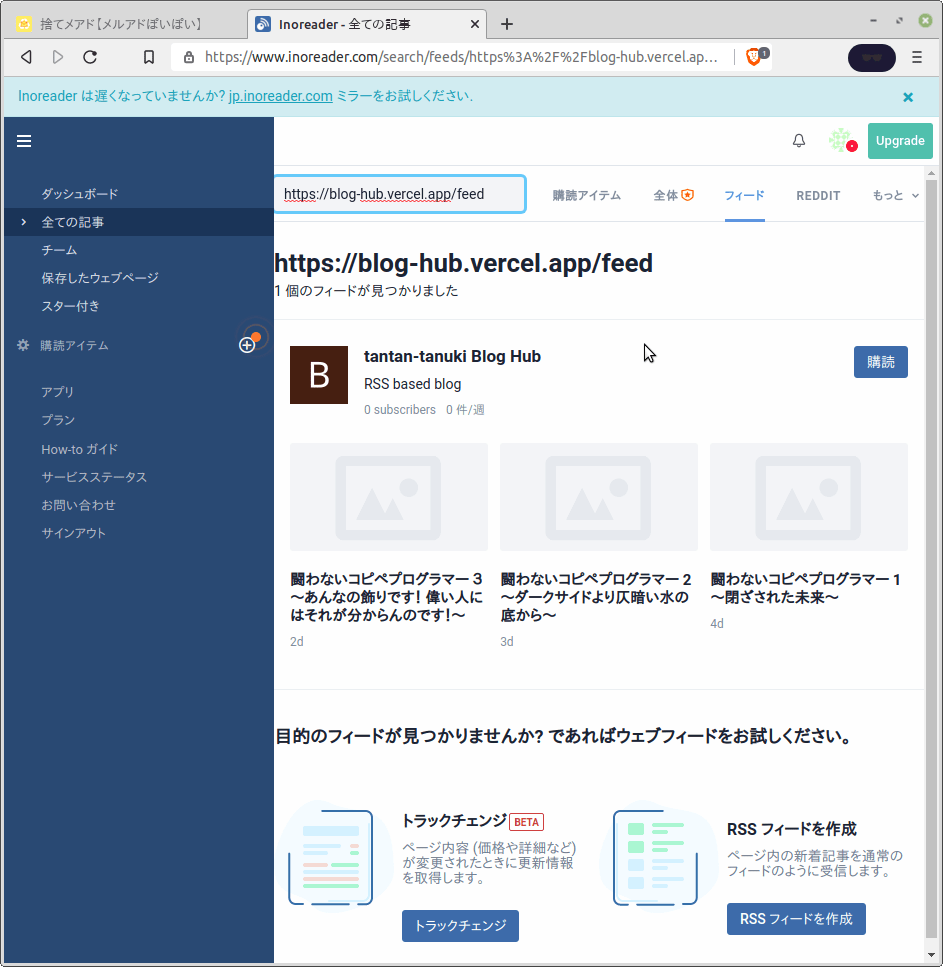This screenshot has width=943, height=967.
Task: Open スター付き in the sidebar
Action: 70,306
